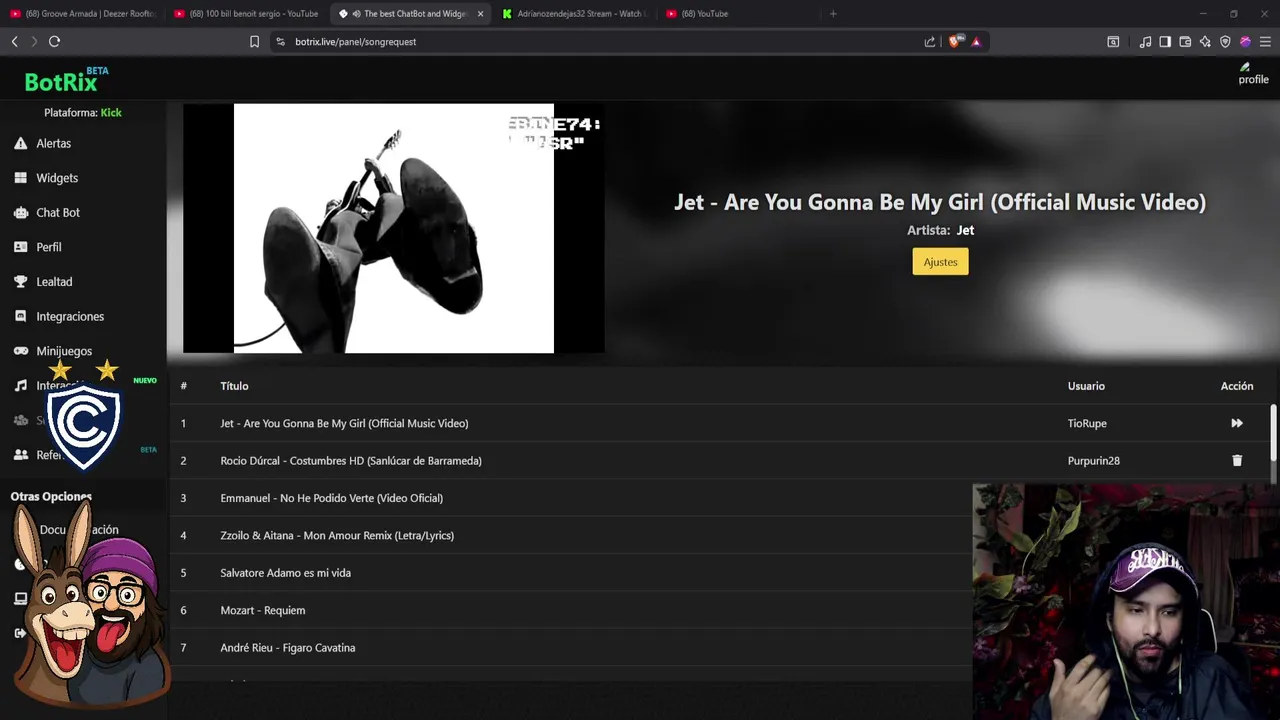Bookmark this page
Viewport: 1280px width, 720px height.
pos(254,41)
